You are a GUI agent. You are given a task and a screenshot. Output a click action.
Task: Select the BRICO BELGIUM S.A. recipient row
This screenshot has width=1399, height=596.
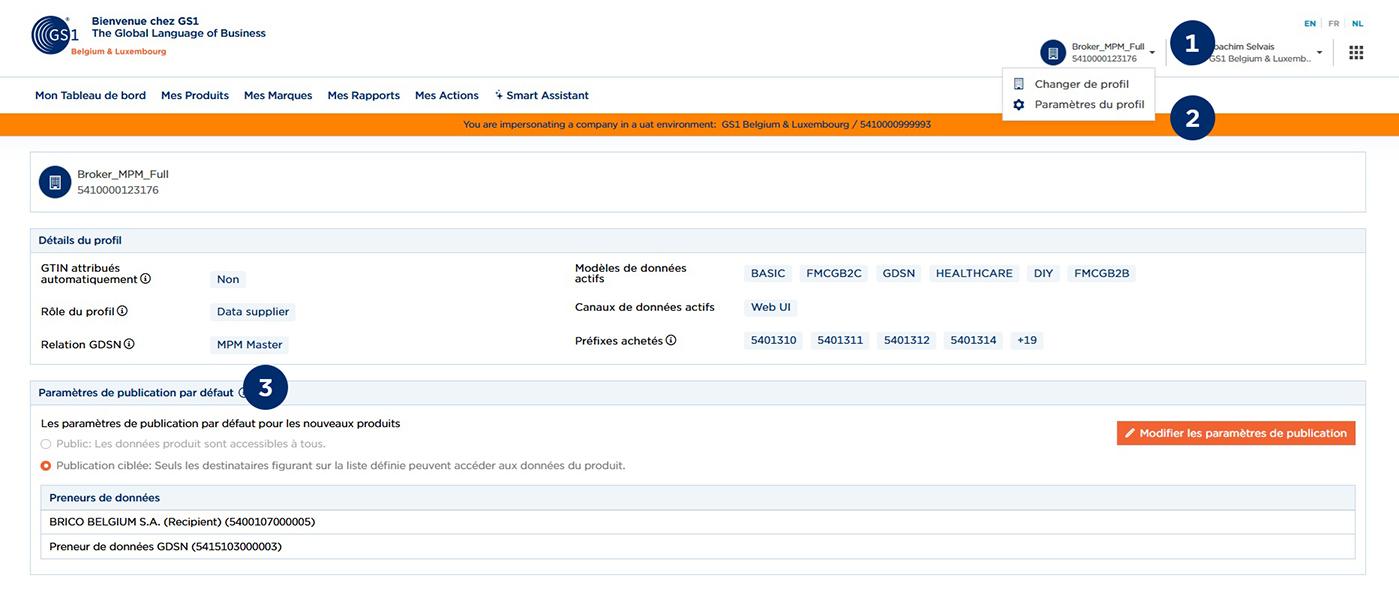click(698, 522)
